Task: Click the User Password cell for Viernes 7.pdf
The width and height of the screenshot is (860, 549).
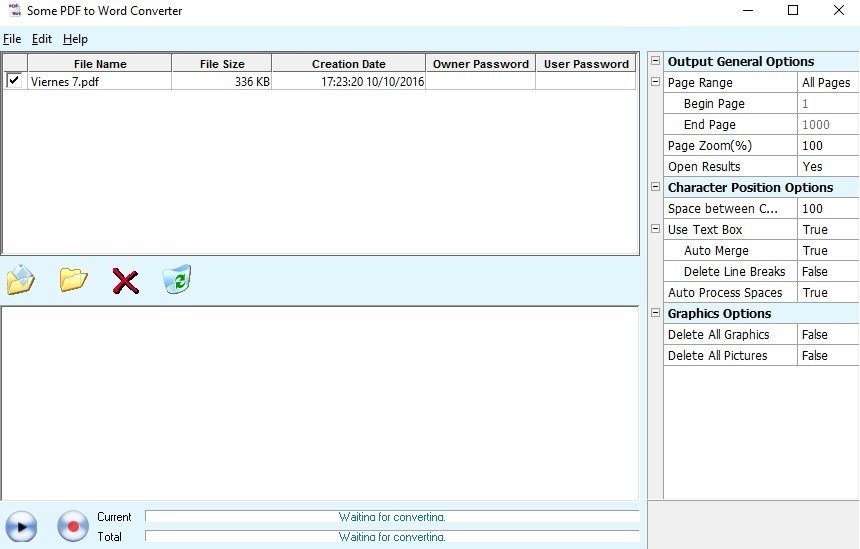Action: (586, 81)
